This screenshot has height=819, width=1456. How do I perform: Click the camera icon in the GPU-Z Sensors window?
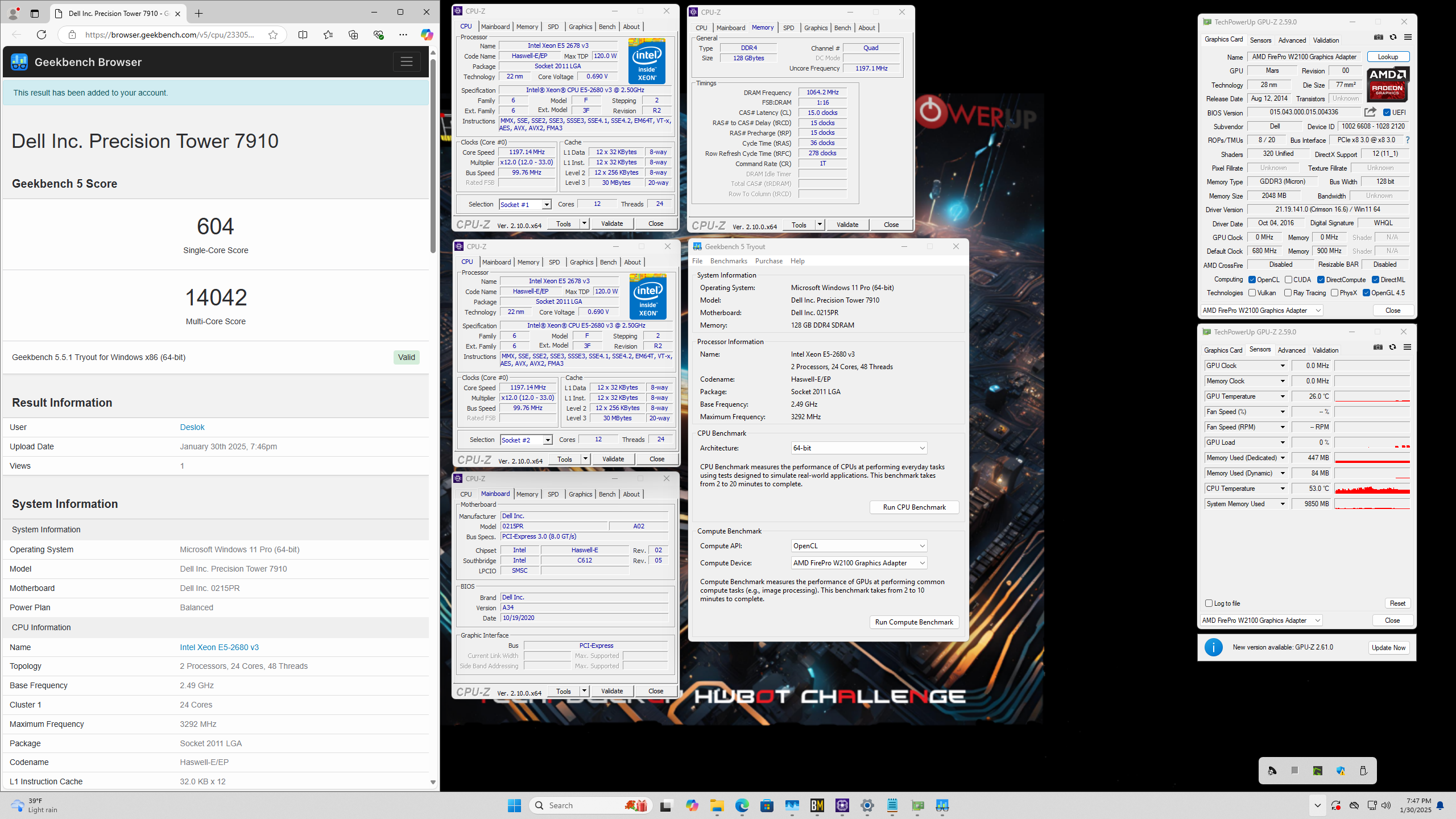pyautogui.click(x=1378, y=348)
